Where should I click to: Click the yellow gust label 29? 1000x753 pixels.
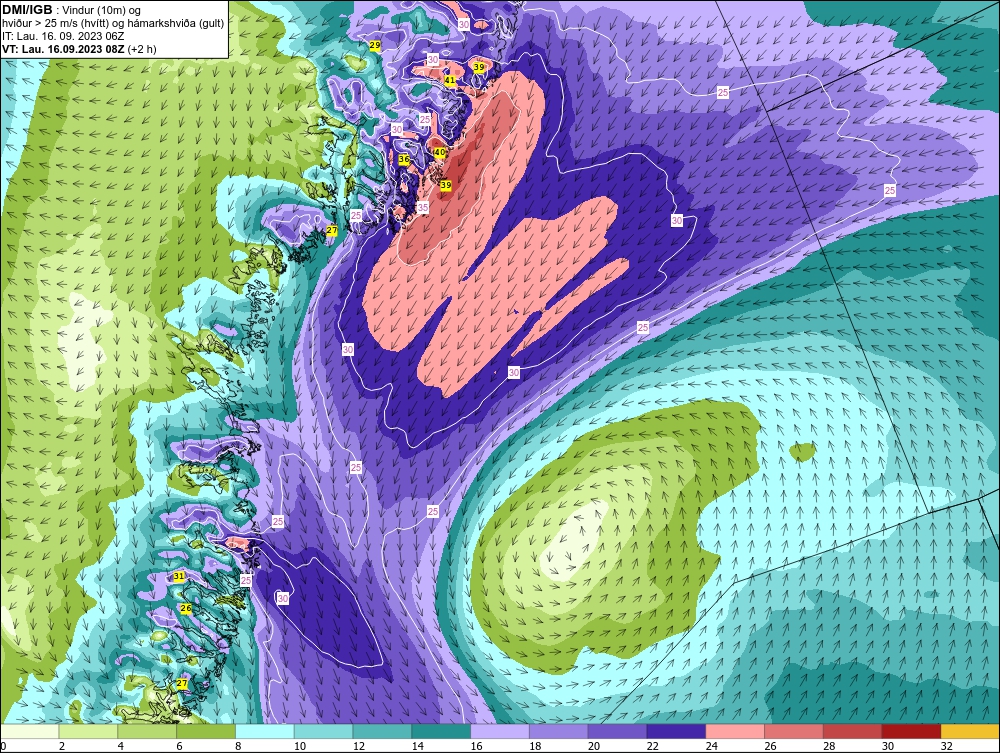click(x=375, y=45)
